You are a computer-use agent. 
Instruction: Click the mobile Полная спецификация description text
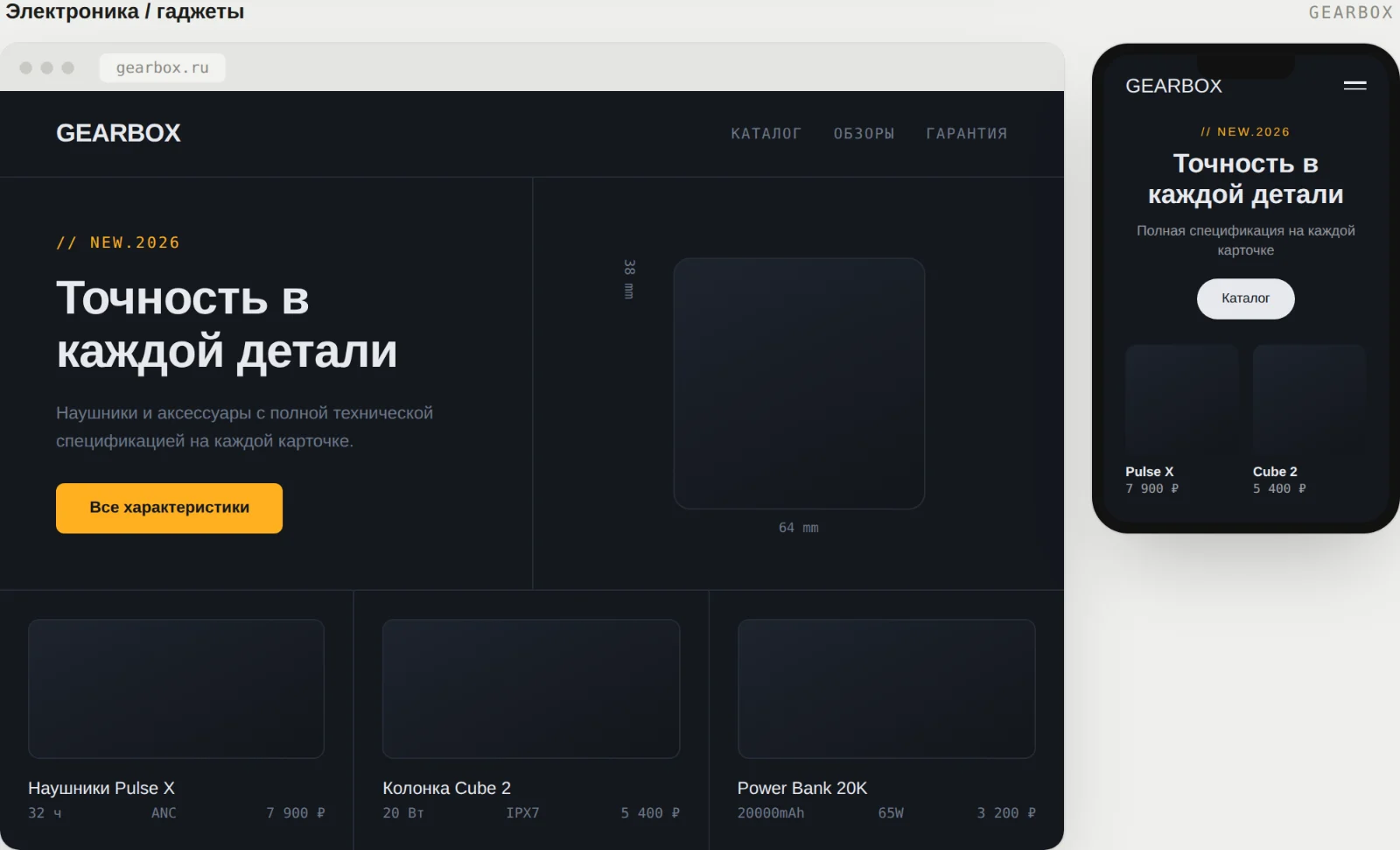[1245, 240]
